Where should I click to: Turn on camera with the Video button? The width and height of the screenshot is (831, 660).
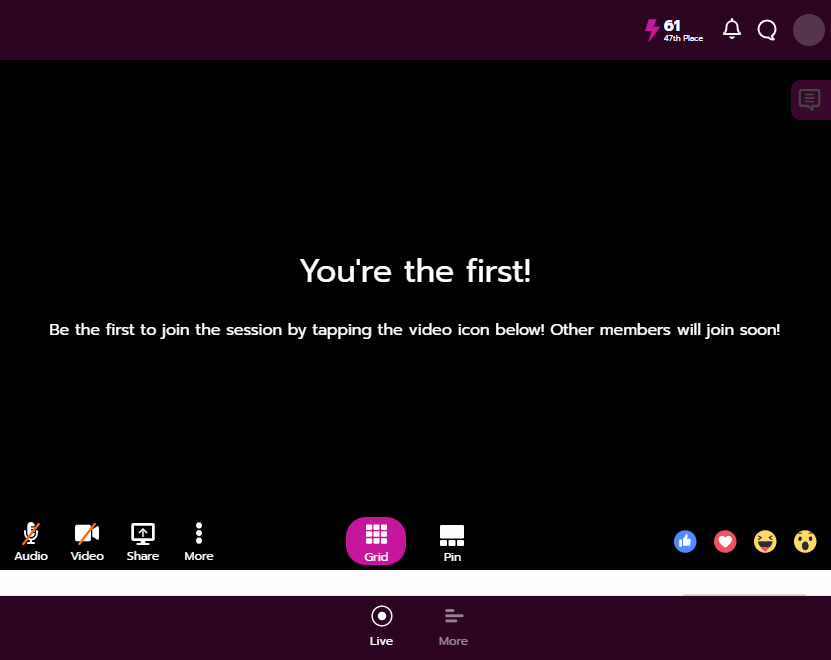pos(87,541)
